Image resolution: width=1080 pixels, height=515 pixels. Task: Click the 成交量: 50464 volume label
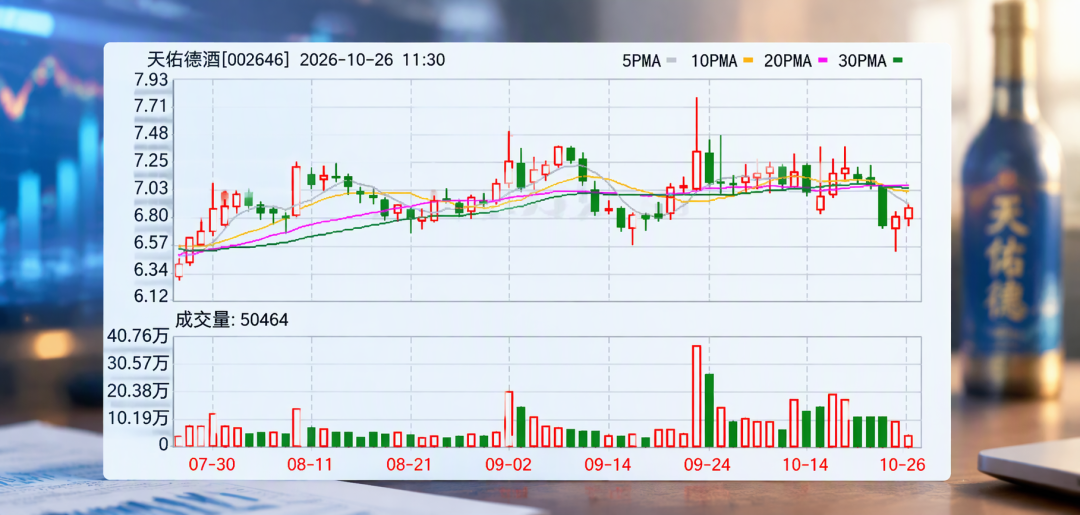click(x=231, y=320)
